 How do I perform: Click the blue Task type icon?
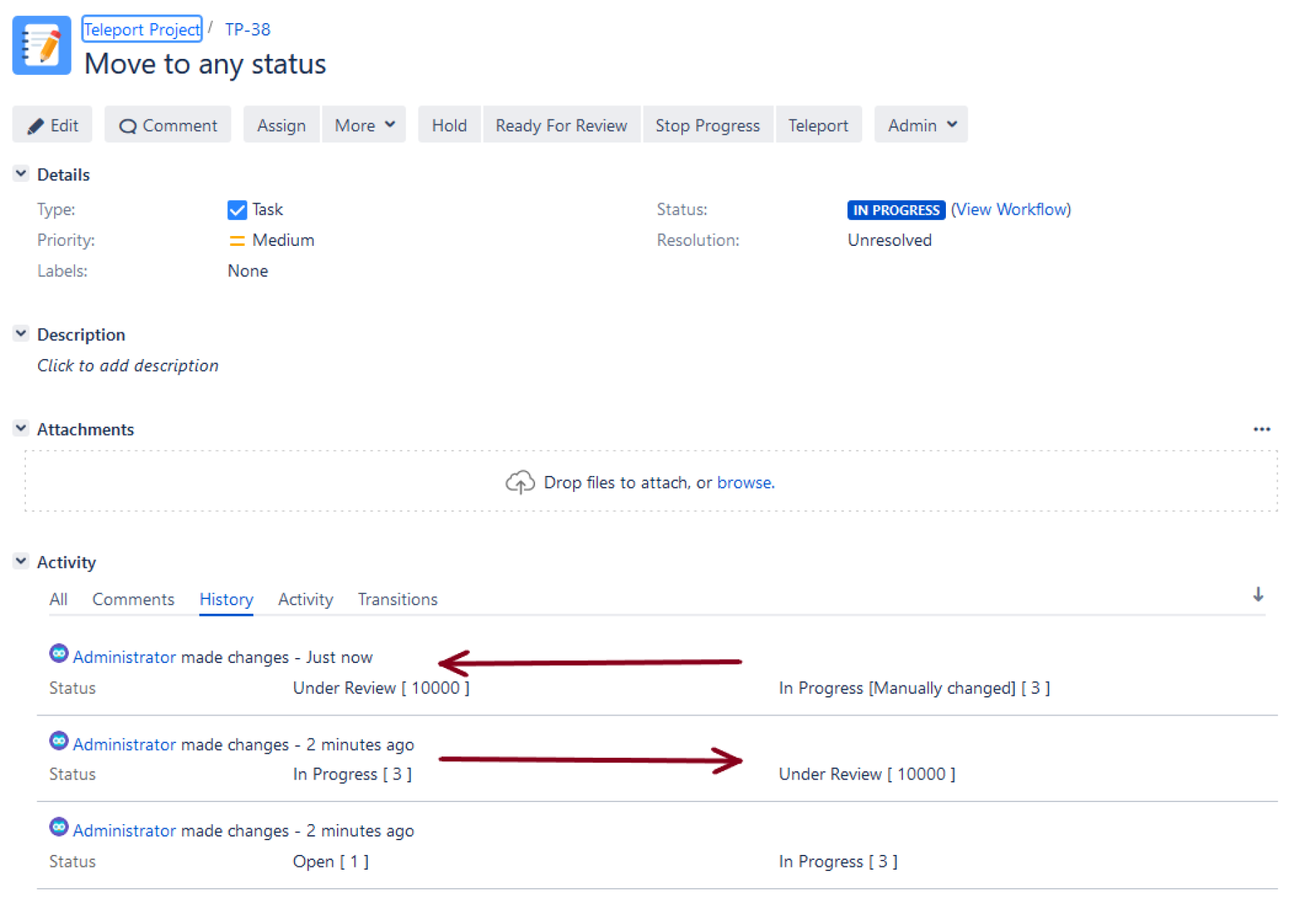click(x=237, y=210)
